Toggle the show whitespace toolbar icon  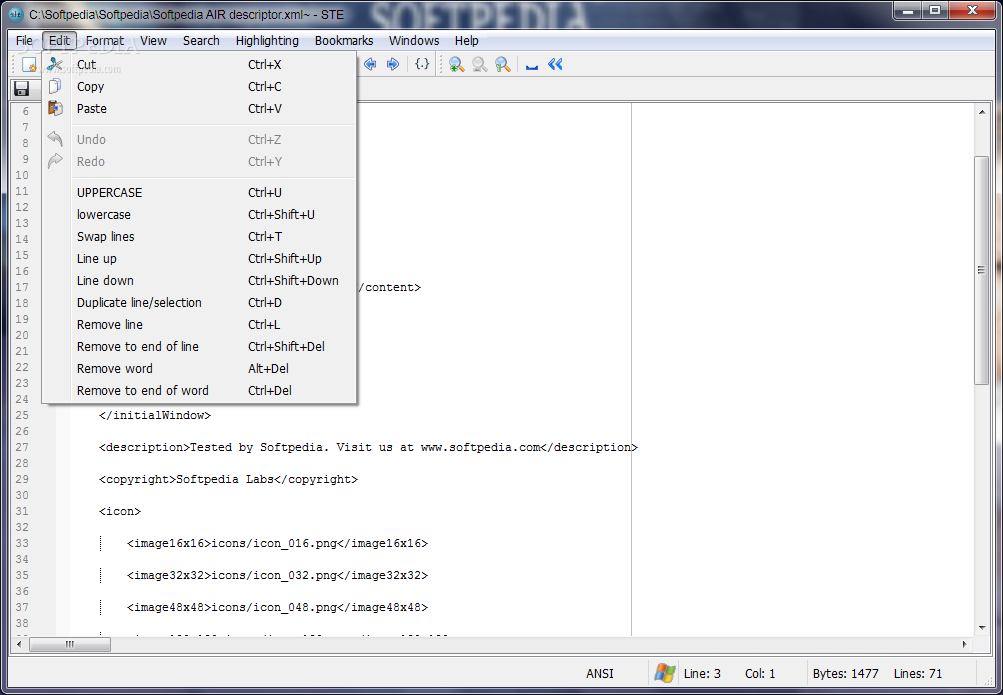[x=532, y=66]
